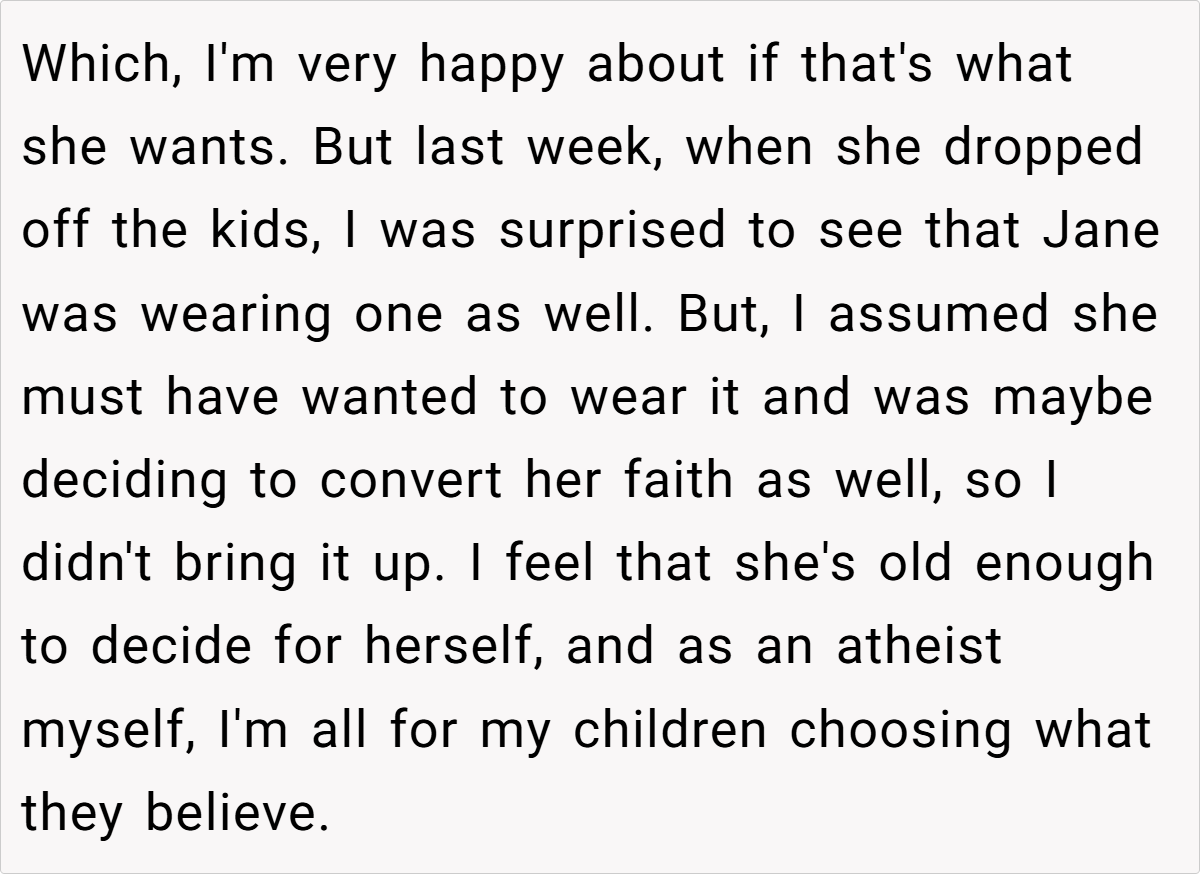
Task: Click the final word "believe"
Action: click(x=236, y=813)
